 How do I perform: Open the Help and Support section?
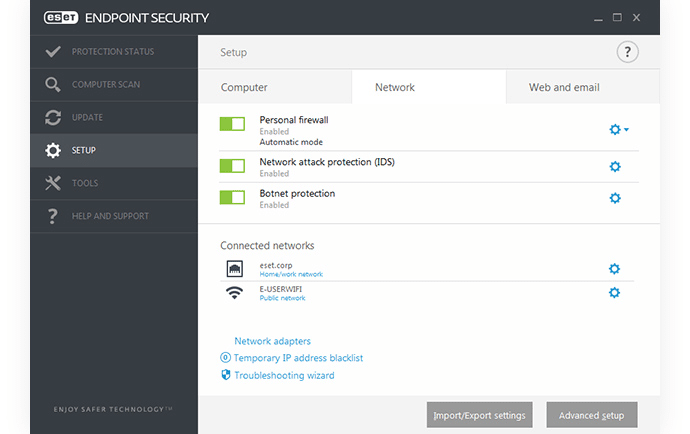point(114,216)
